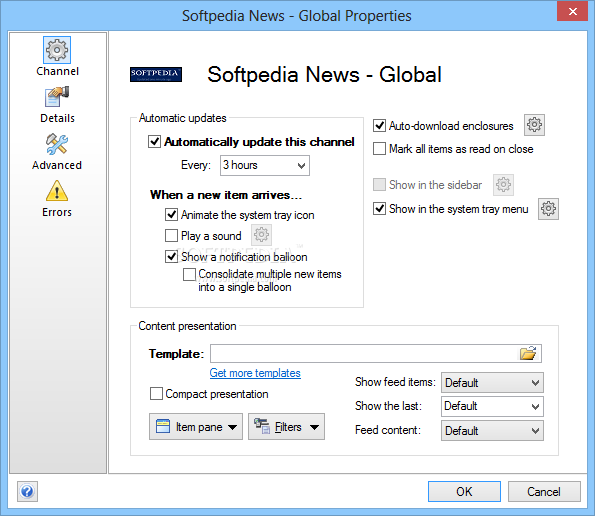
Task: Open the update interval dropdown showing 3 hours
Action: (x=265, y=165)
